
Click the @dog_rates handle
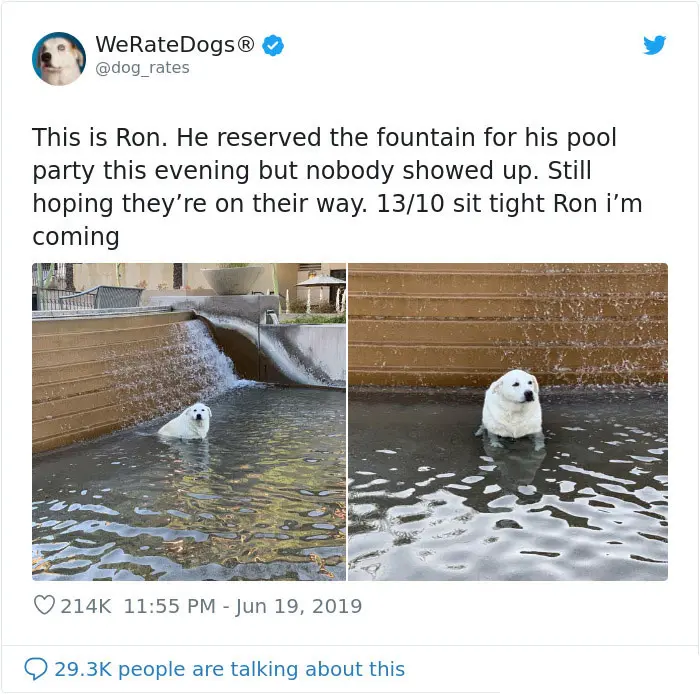click(142, 68)
